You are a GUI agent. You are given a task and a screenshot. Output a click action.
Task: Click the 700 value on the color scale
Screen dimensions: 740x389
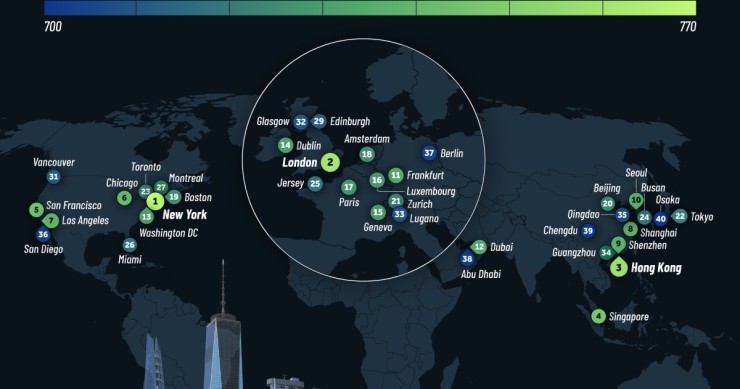(x=53, y=26)
